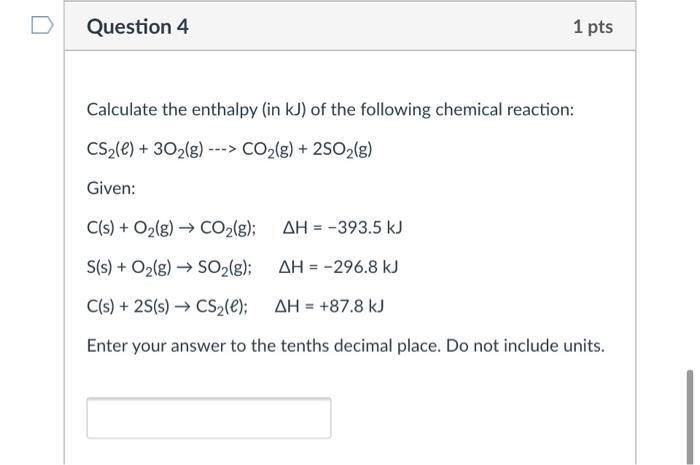Click the ΔH = +87.8 kJ value

[x=329, y=306]
